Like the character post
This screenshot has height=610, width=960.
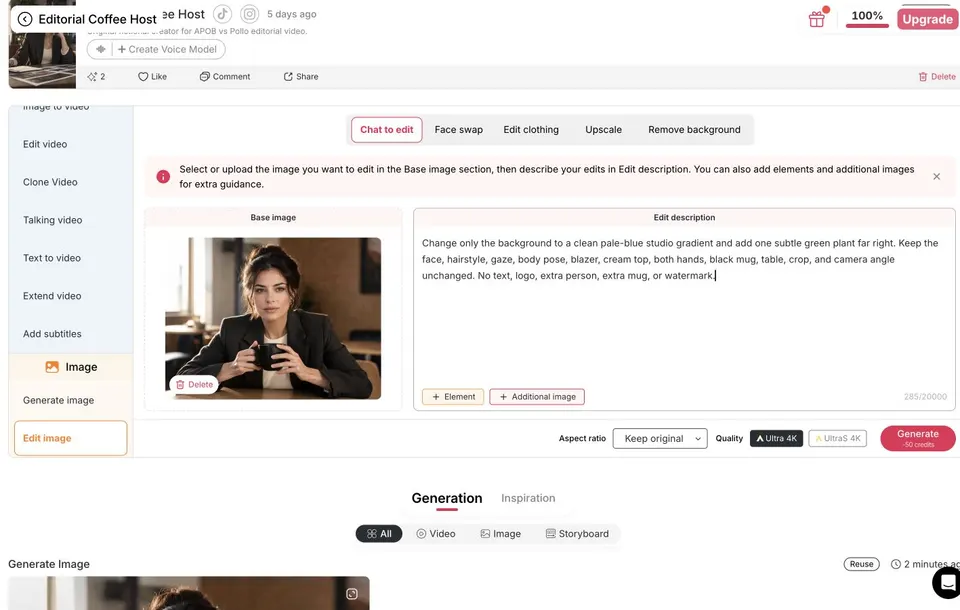[x=152, y=77]
